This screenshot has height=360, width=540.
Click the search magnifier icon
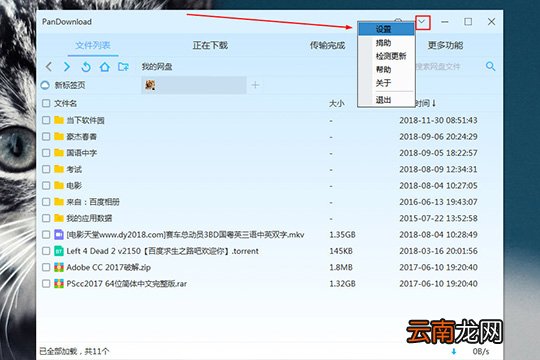click(490, 66)
